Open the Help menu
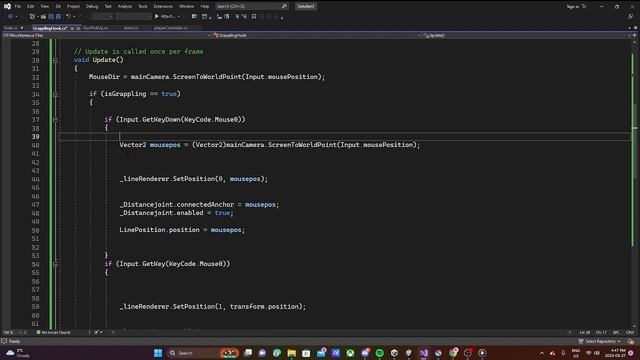640x360 pixels. (x=204, y=7)
